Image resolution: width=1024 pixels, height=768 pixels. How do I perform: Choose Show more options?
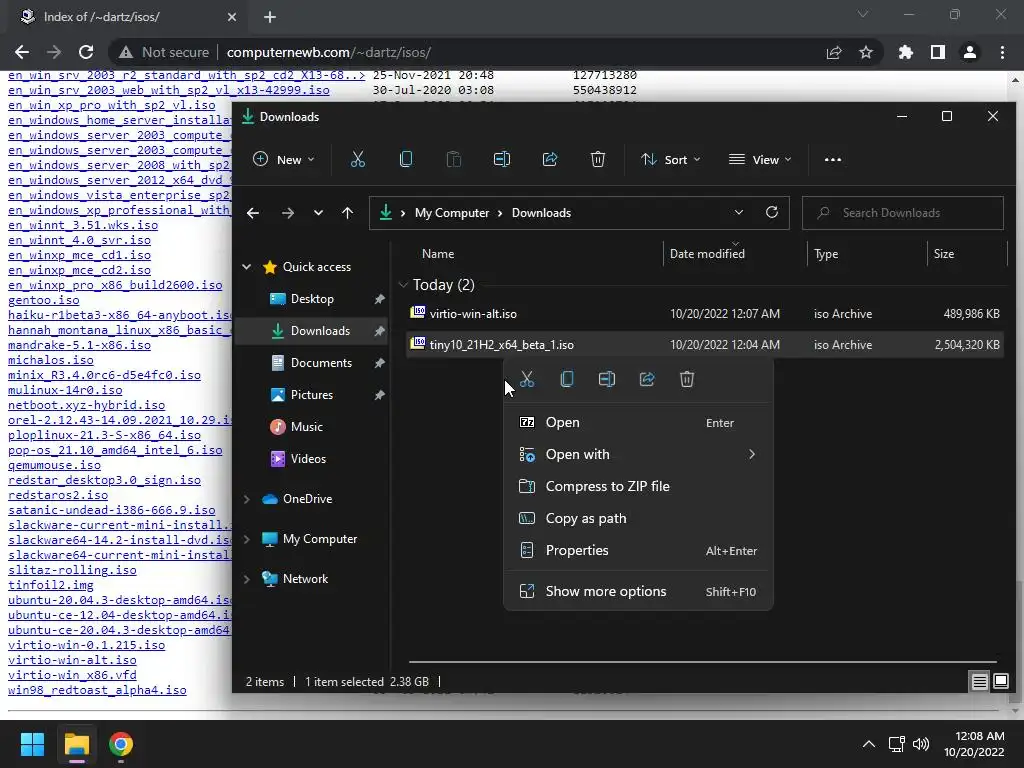pyautogui.click(x=638, y=592)
